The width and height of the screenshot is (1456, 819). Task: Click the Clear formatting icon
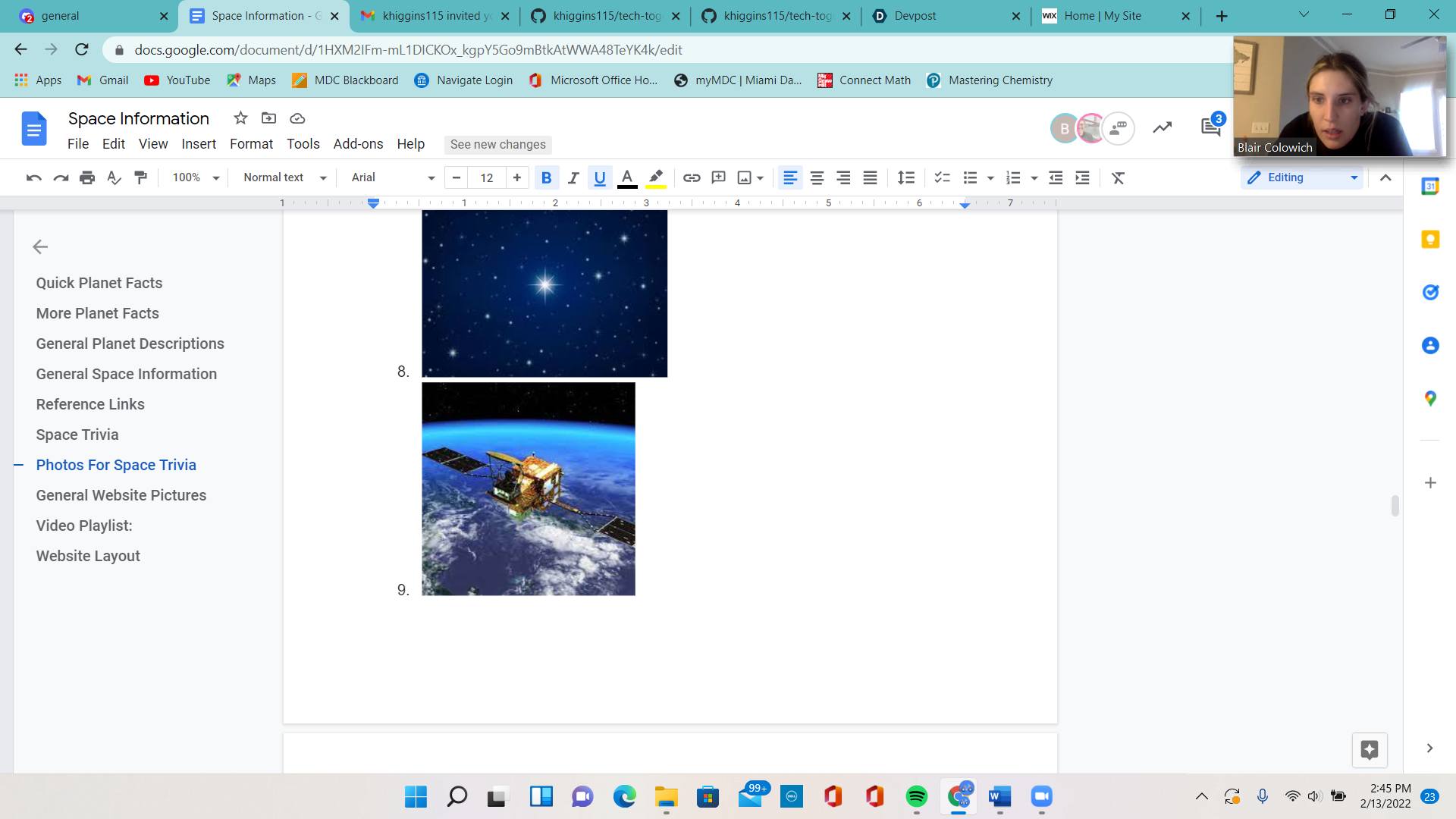[x=1118, y=177]
